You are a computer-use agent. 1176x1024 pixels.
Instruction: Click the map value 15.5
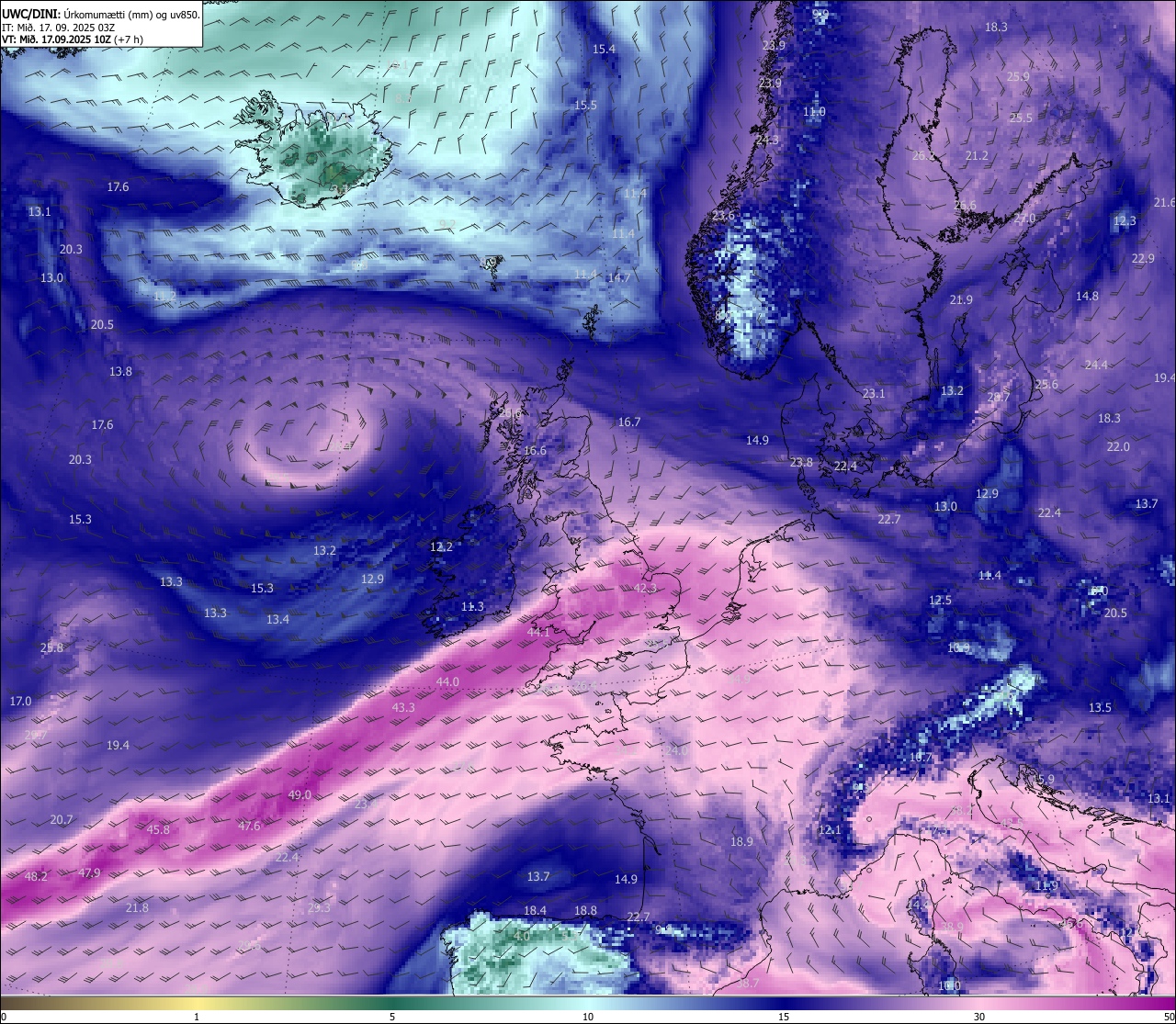585,105
